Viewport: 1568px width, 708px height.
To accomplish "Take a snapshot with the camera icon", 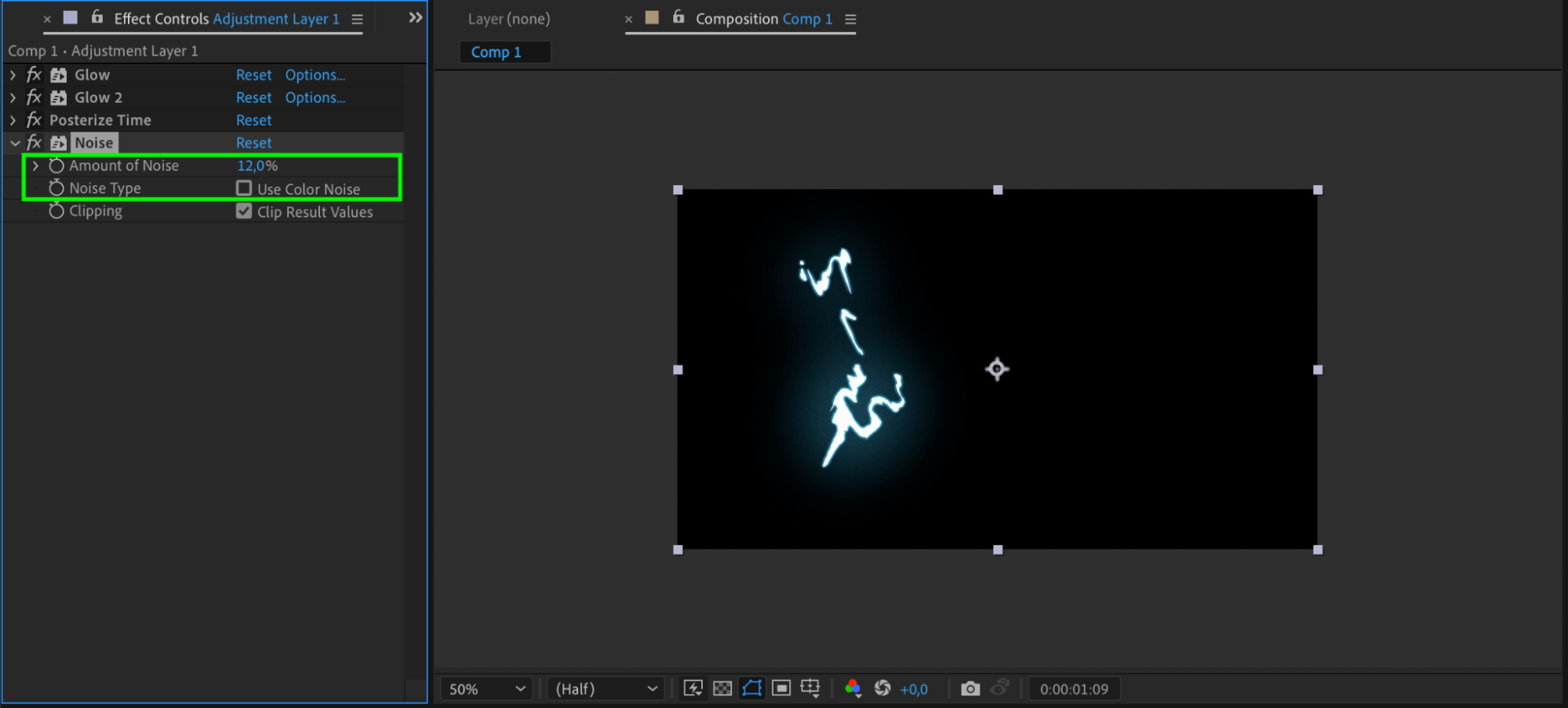I will pos(970,688).
